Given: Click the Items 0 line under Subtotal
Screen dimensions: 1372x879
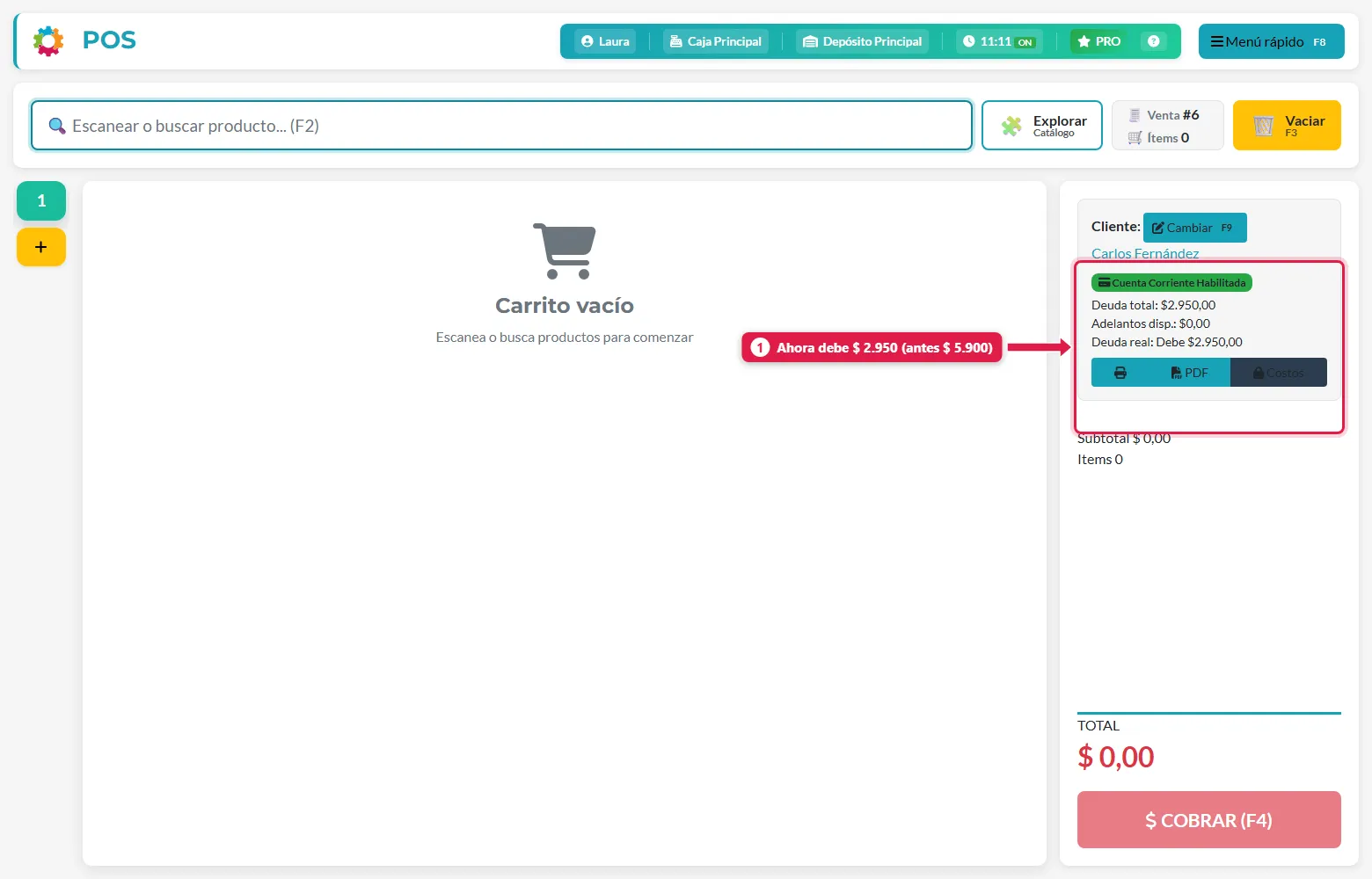Looking at the screenshot, I should coord(1100,460).
